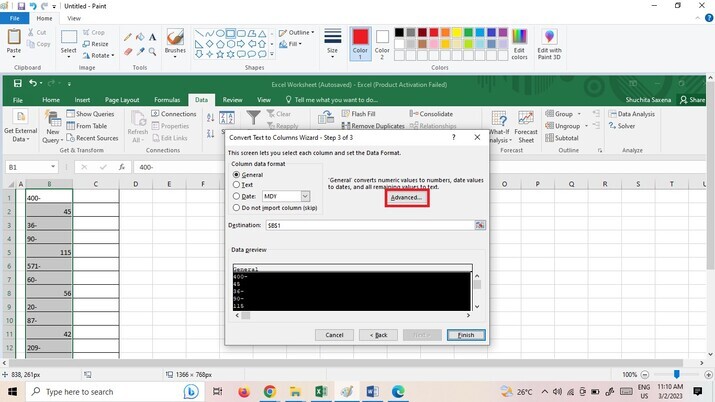Adjust the Paint zoom slider
Viewport: 715px width, 402px height.
click(677, 374)
